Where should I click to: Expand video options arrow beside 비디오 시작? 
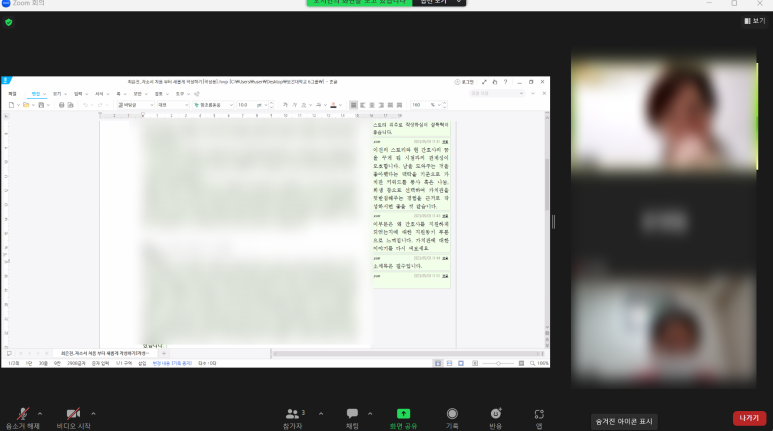[x=93, y=413]
